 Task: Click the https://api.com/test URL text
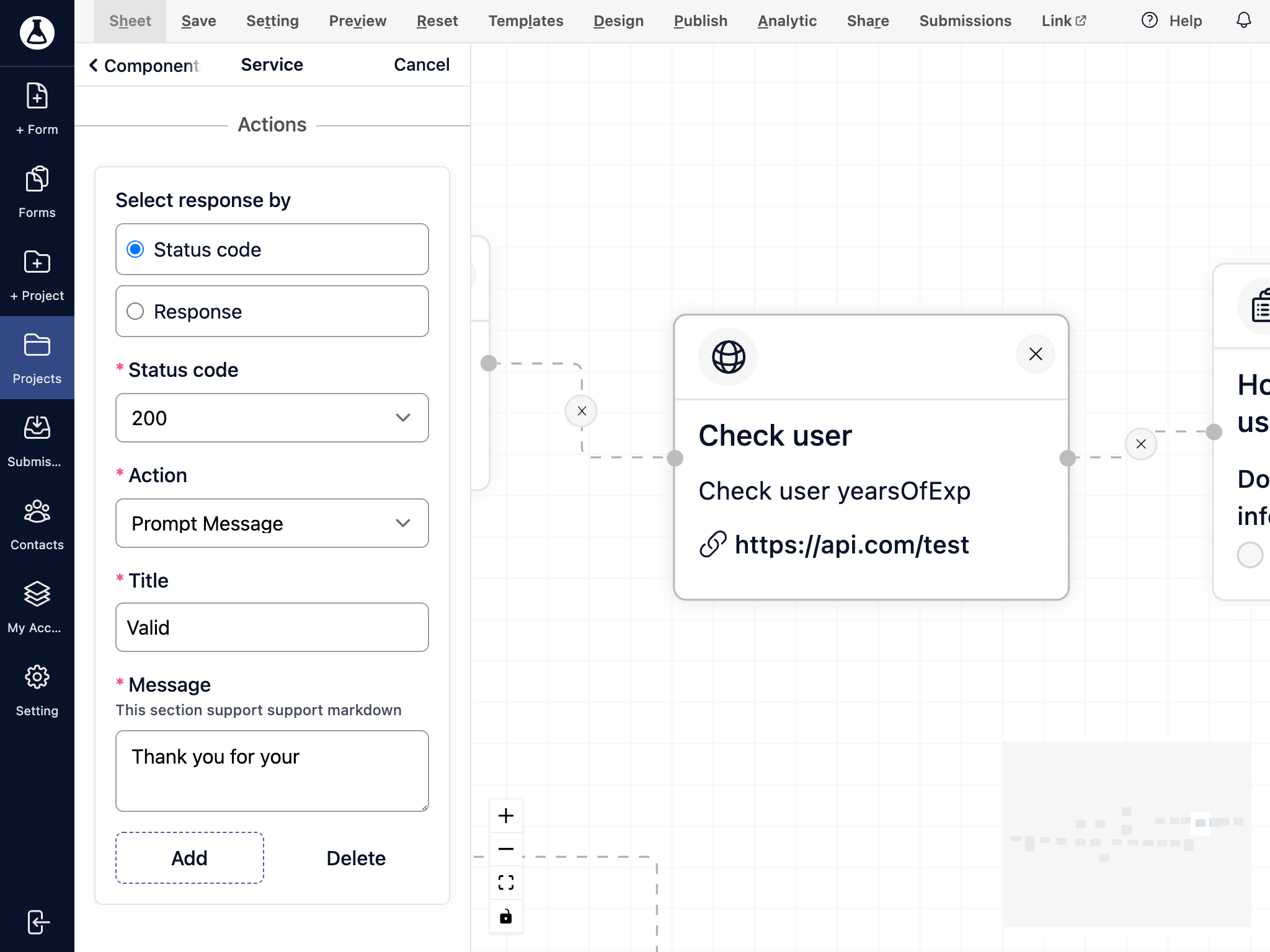click(851, 545)
